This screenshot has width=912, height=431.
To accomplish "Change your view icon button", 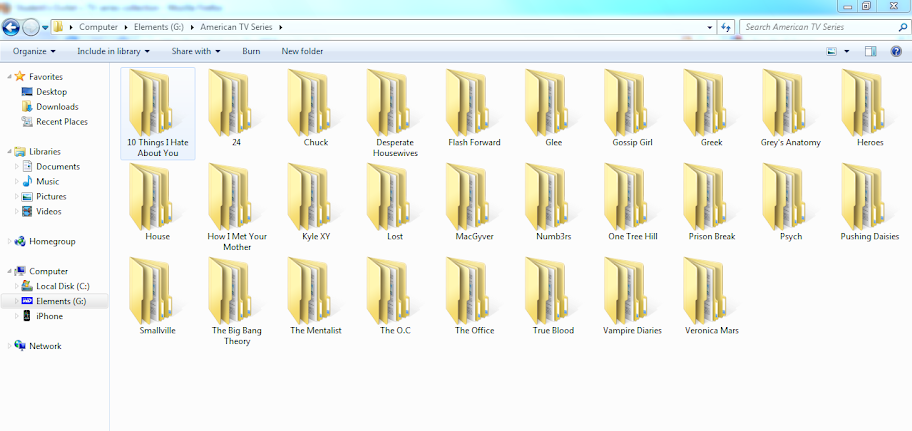I will pyautogui.click(x=832, y=51).
